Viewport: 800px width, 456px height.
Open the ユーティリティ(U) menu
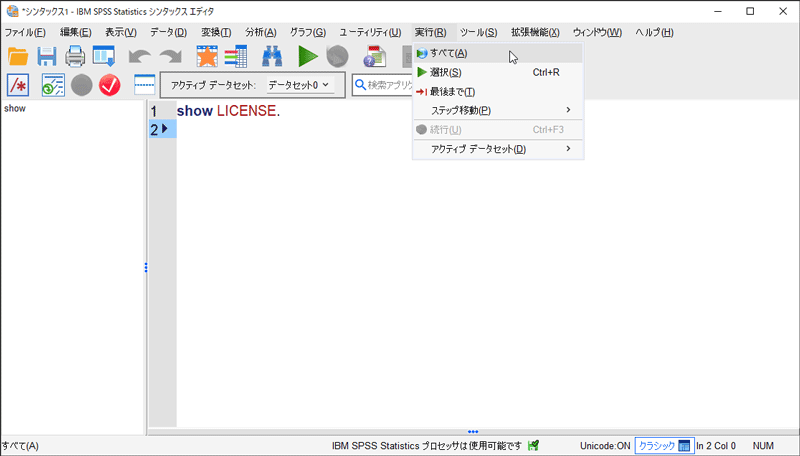[x=370, y=33]
